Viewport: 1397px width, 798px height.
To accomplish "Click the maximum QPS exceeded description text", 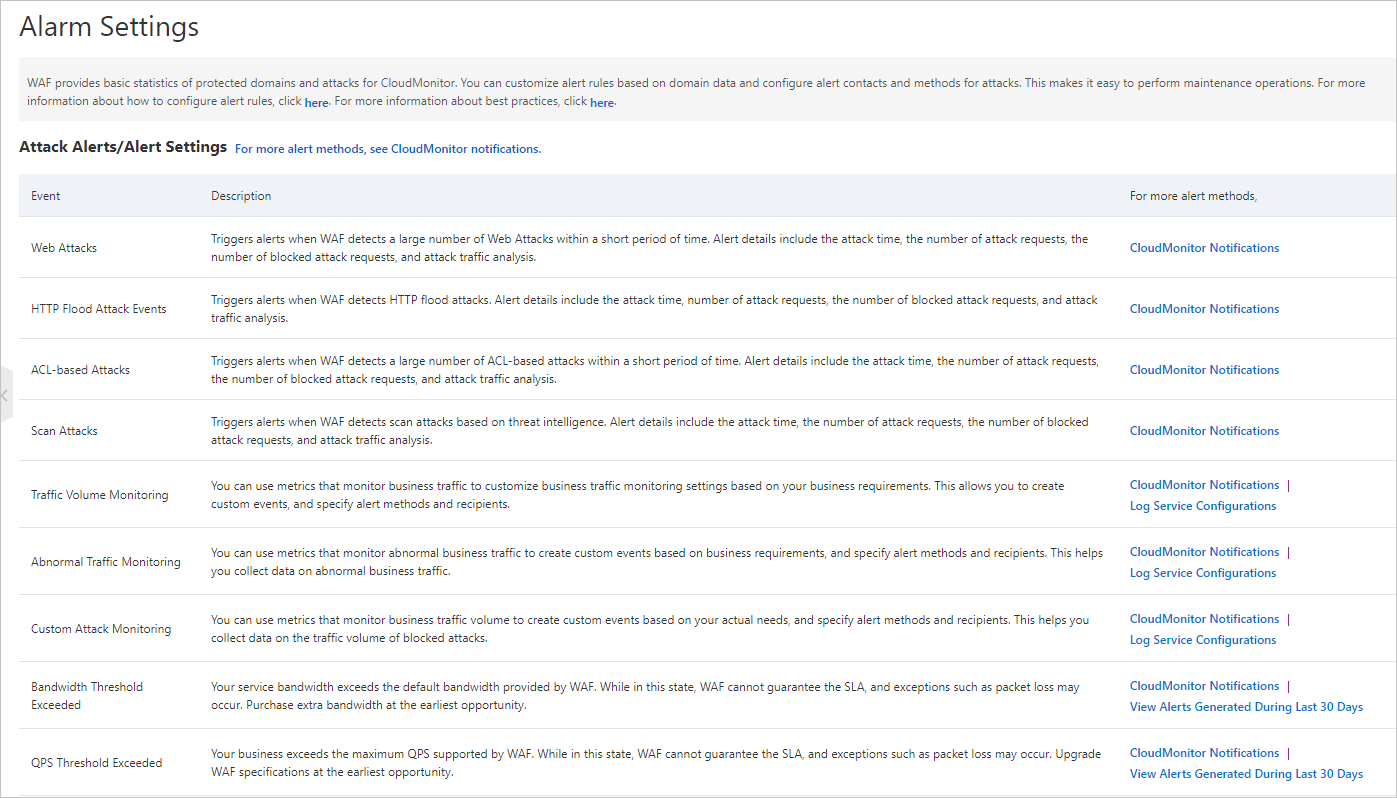I will (x=658, y=763).
